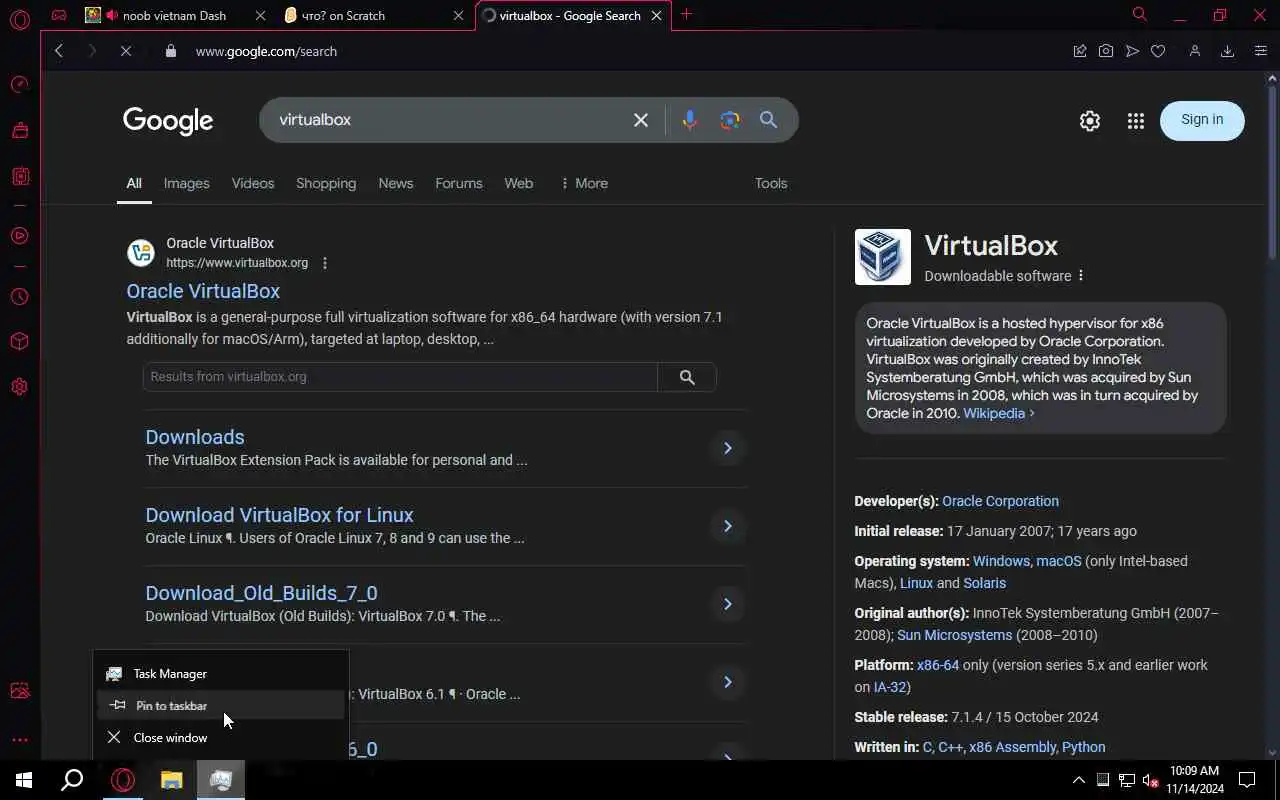Stop page loading with X button

pyautogui.click(x=126, y=51)
